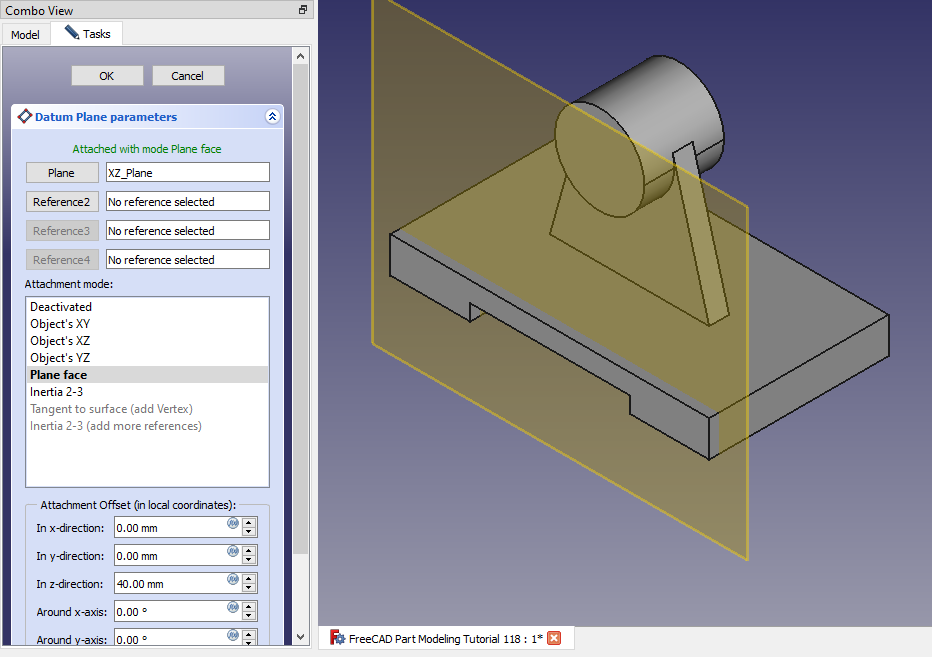932x657 pixels.
Task: Close the FreeCAD Part Modeling Tutorial tab
Action: [x=554, y=639]
